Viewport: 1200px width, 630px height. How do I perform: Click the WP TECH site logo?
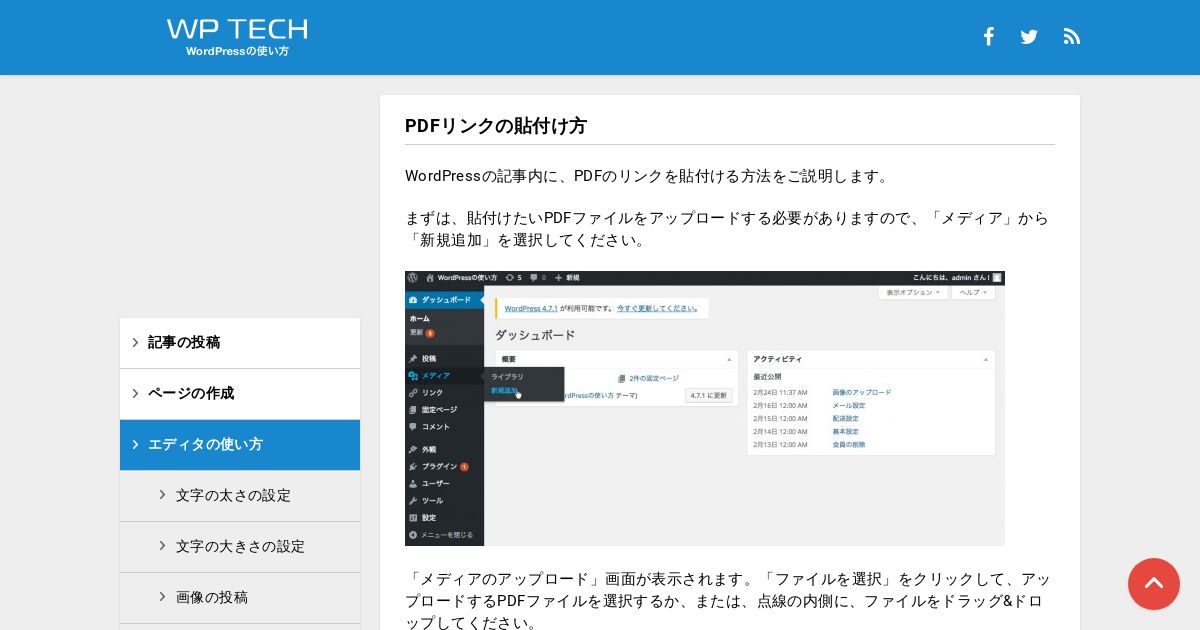point(237,30)
